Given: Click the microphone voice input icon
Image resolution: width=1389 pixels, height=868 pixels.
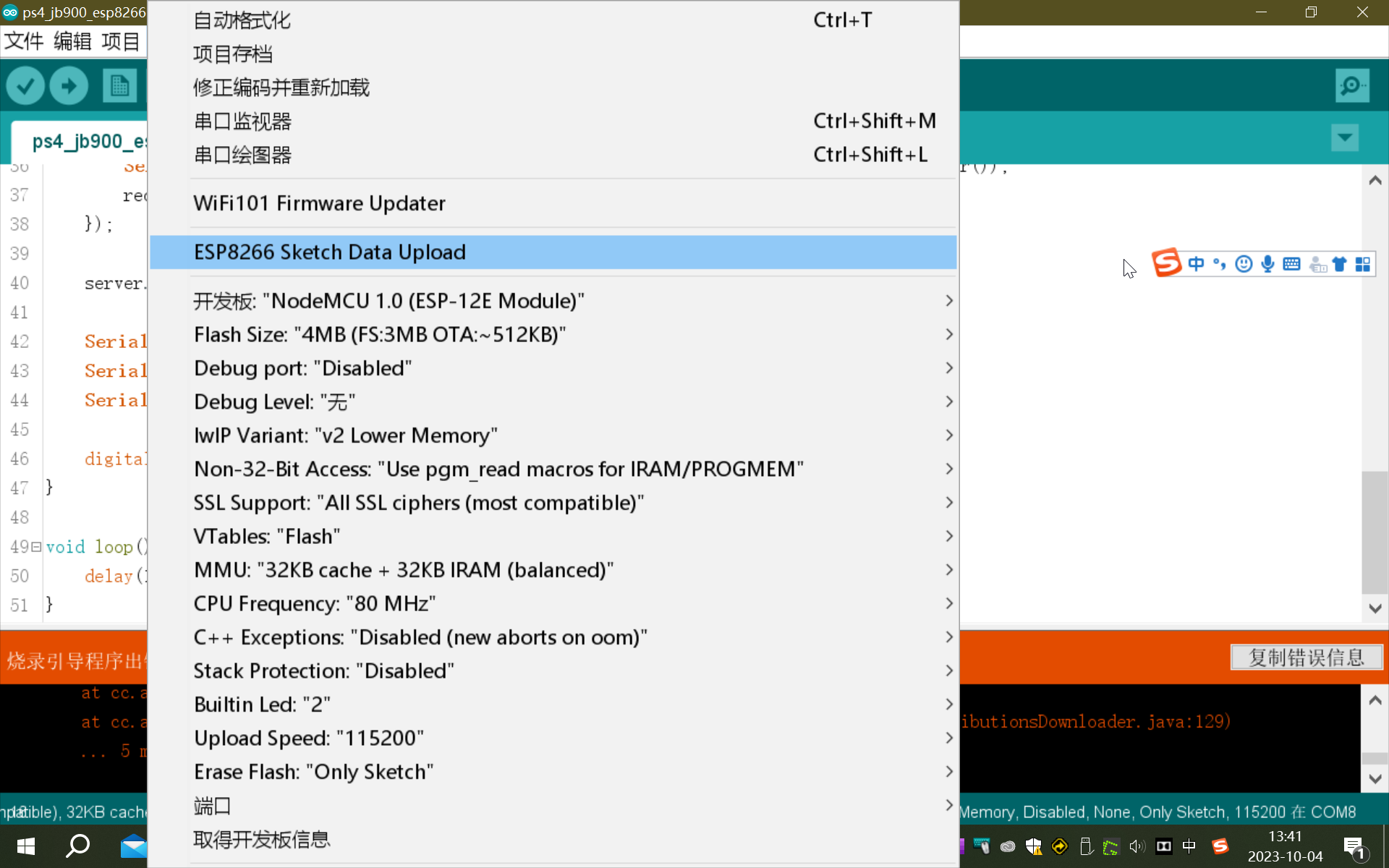Looking at the screenshot, I should (x=1267, y=264).
